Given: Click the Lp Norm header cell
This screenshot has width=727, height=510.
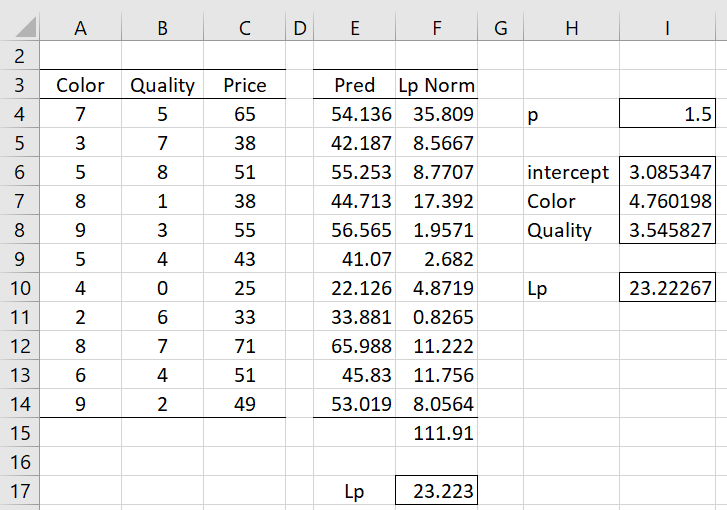Looking at the screenshot, I should coord(436,85).
